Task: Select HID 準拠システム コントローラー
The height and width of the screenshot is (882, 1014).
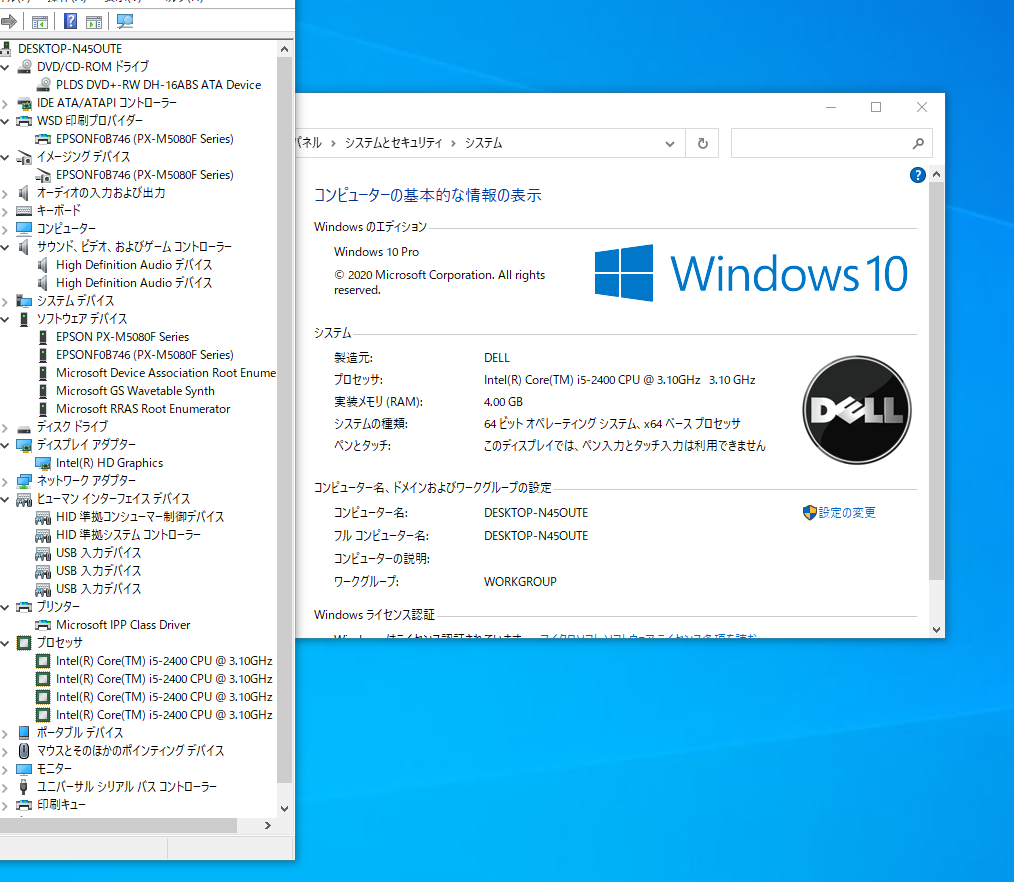Action: click(128, 535)
